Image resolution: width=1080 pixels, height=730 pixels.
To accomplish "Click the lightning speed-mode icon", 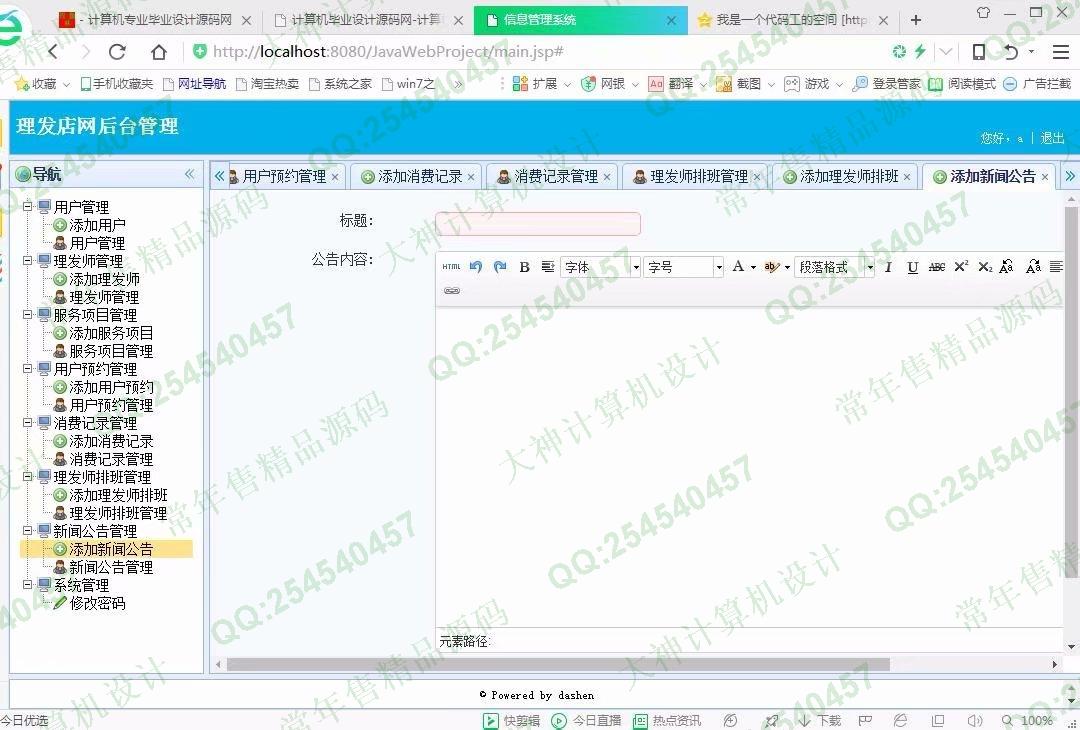I will point(920,51).
